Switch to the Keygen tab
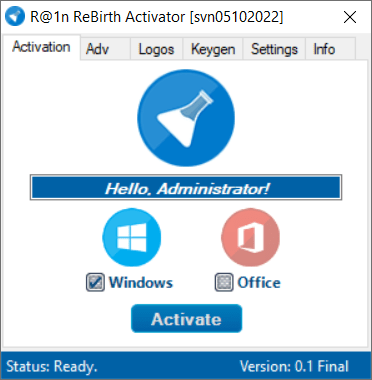Screen dimensions: 372x380 click(213, 49)
